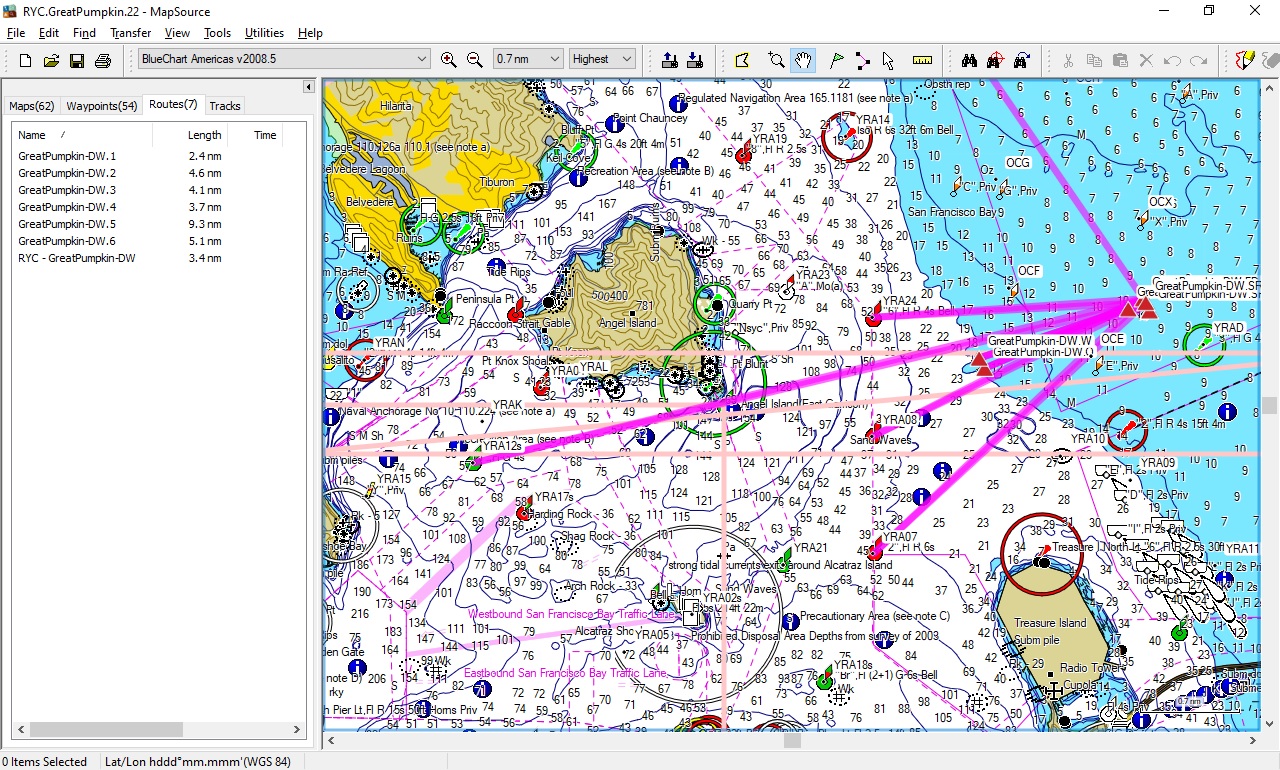Image resolution: width=1280 pixels, height=770 pixels.
Task: Select route GreatPumpkin-DW.6
Action: (67, 241)
